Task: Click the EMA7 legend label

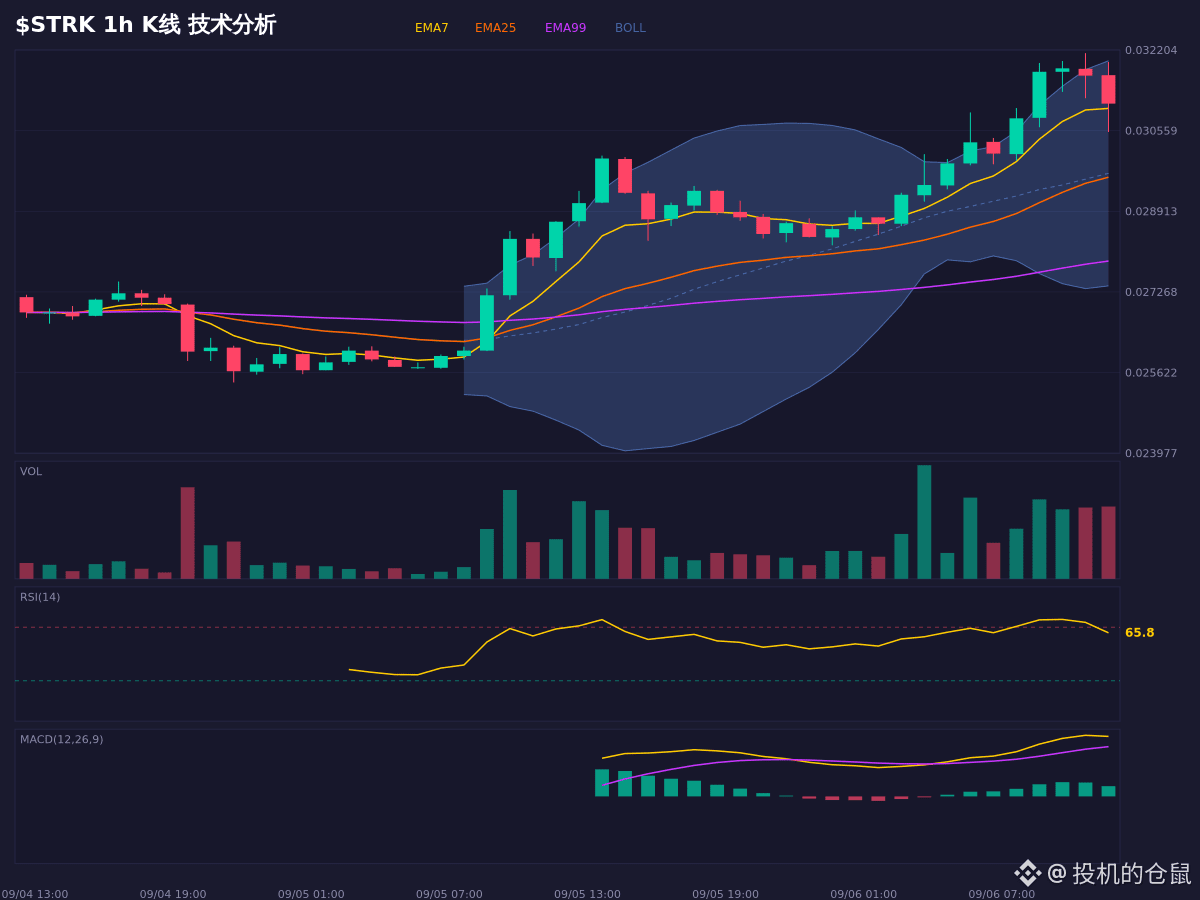Action: click(431, 28)
